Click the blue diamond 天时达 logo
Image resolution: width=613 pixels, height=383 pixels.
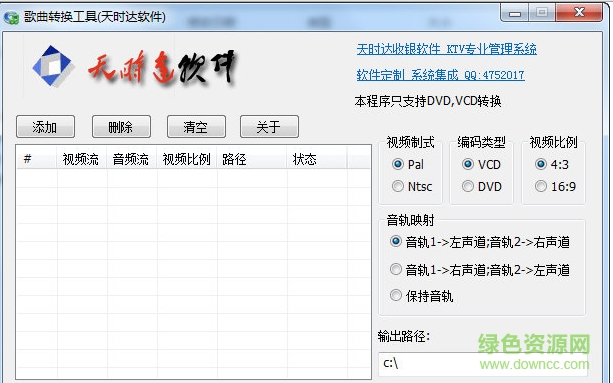click(53, 66)
